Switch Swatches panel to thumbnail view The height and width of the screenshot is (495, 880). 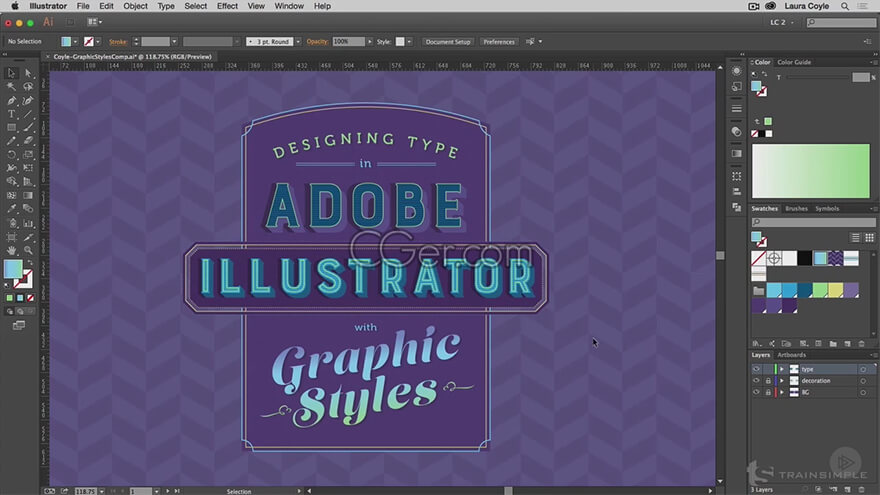(x=869, y=238)
